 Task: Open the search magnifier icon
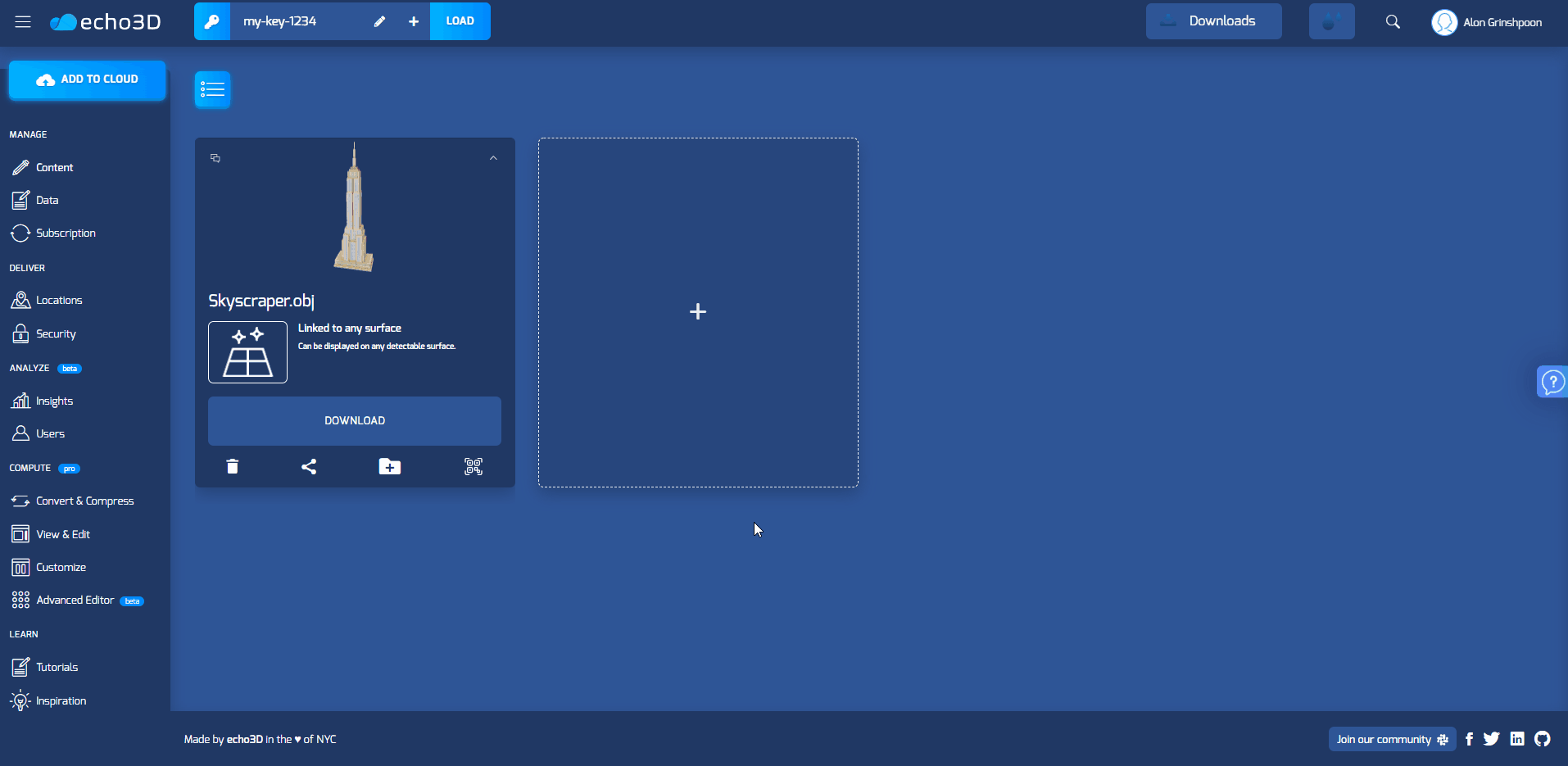(1393, 21)
